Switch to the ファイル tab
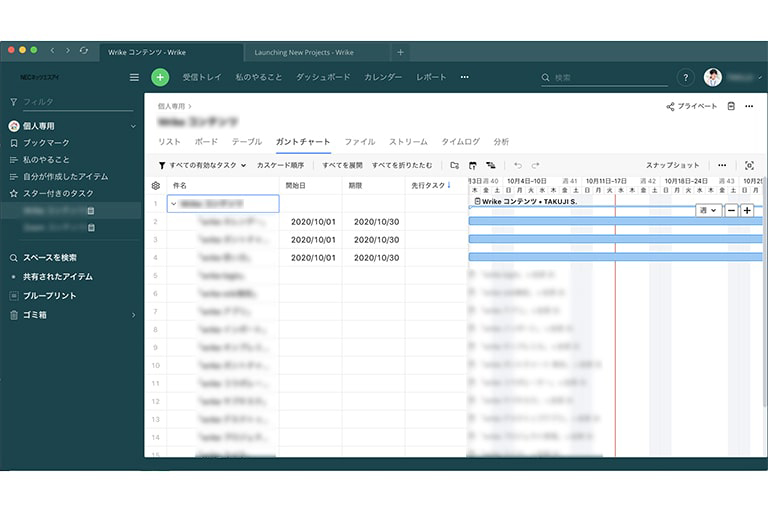The image size is (768, 512). pos(360,142)
